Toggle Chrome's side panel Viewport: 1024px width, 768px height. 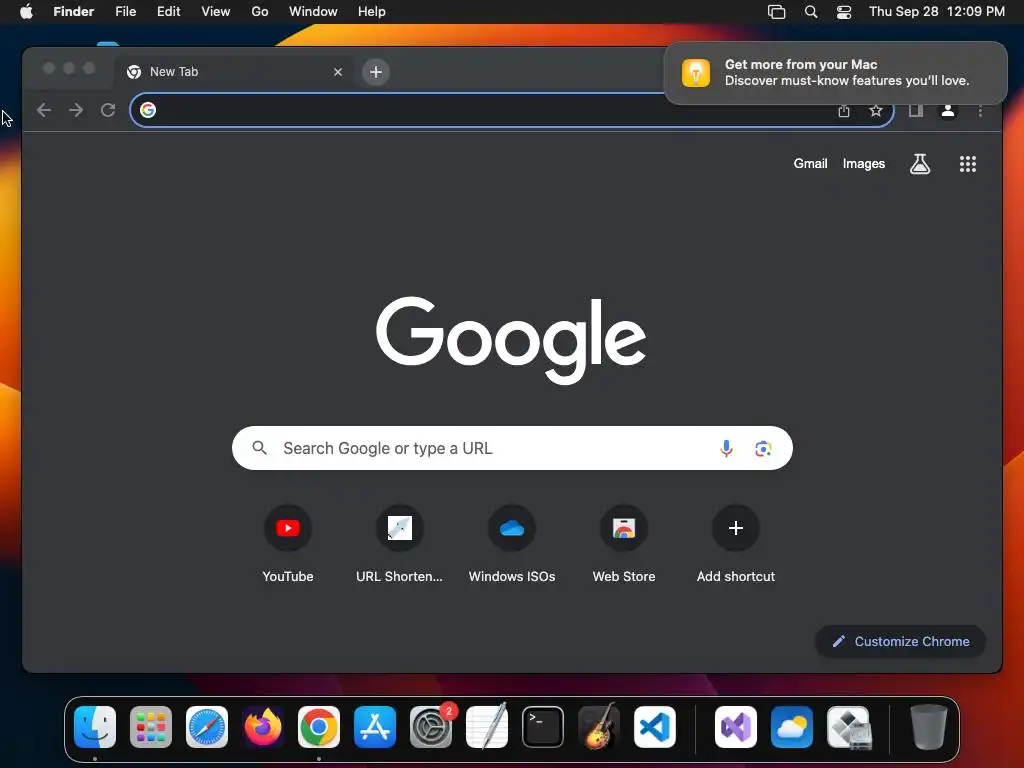pyautogui.click(x=916, y=111)
